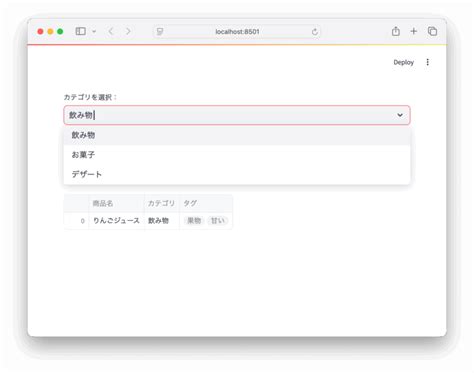This screenshot has height=373, width=474.
Task: Click the page reader icon in address bar
Action: tap(160, 32)
